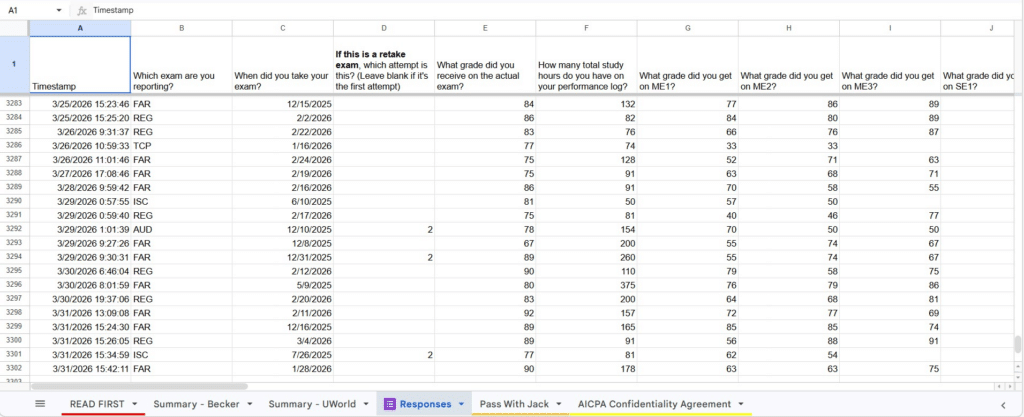Click the TCP exam cell

click(181, 146)
